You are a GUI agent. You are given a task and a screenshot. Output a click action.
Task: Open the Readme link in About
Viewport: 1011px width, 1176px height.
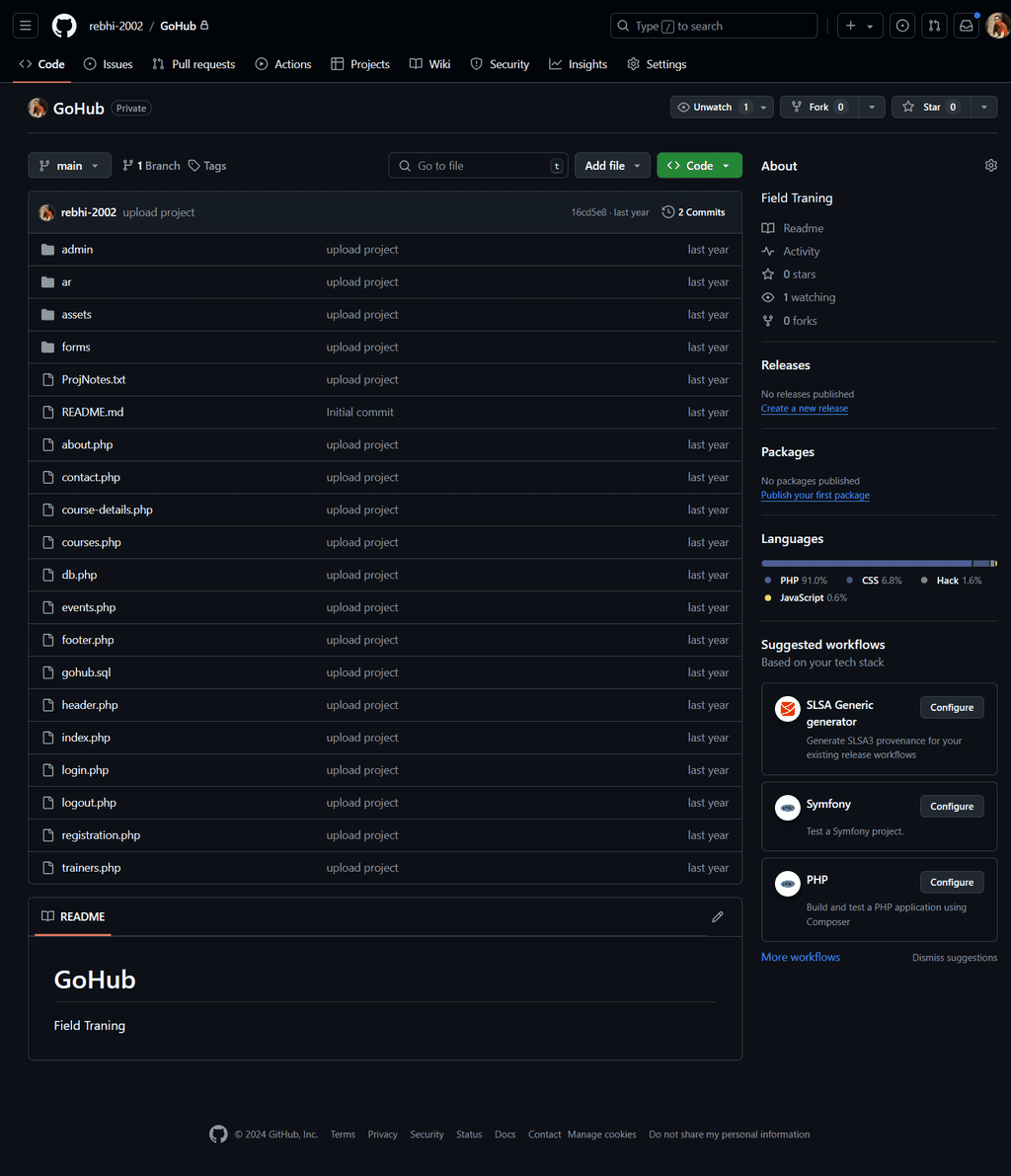pyautogui.click(x=793, y=229)
